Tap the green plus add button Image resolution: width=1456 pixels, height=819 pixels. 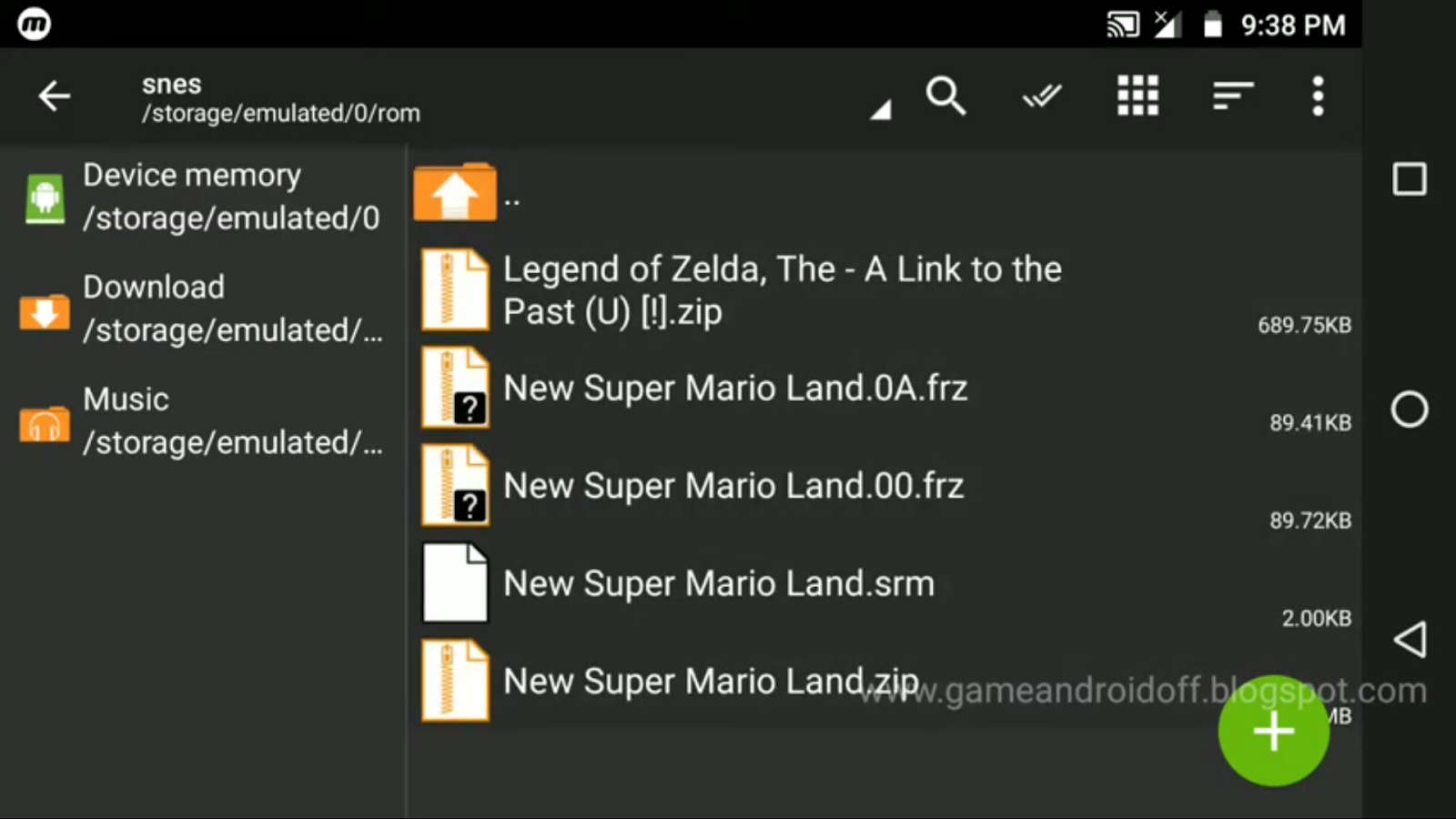click(1274, 731)
